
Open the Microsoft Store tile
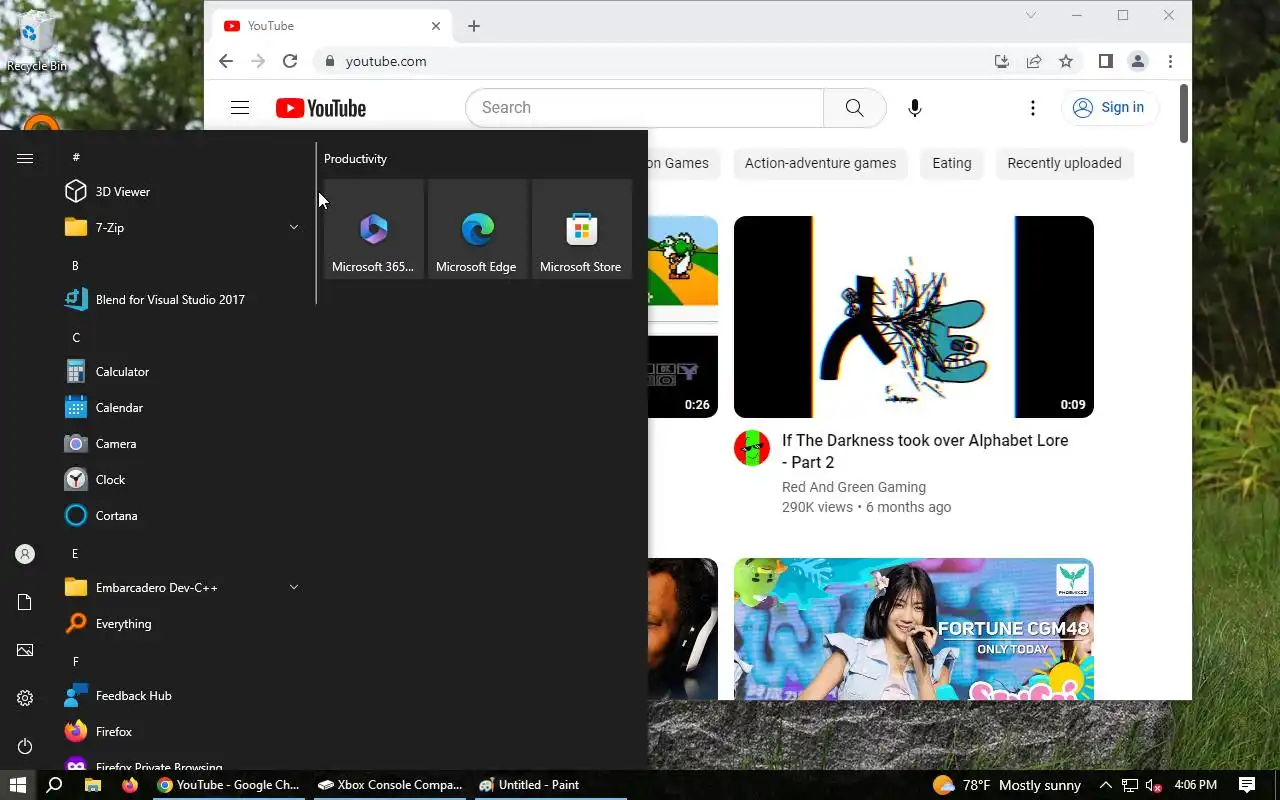(582, 229)
